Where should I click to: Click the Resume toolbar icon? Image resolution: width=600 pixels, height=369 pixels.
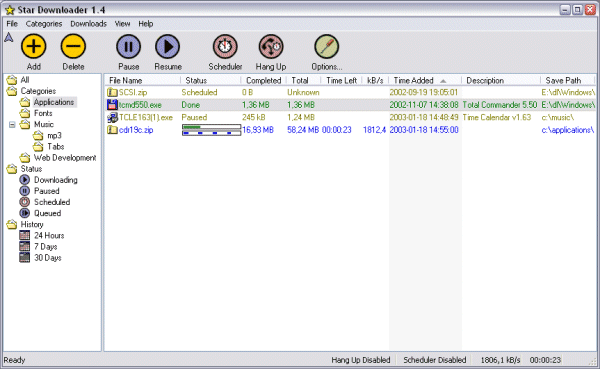(x=168, y=46)
